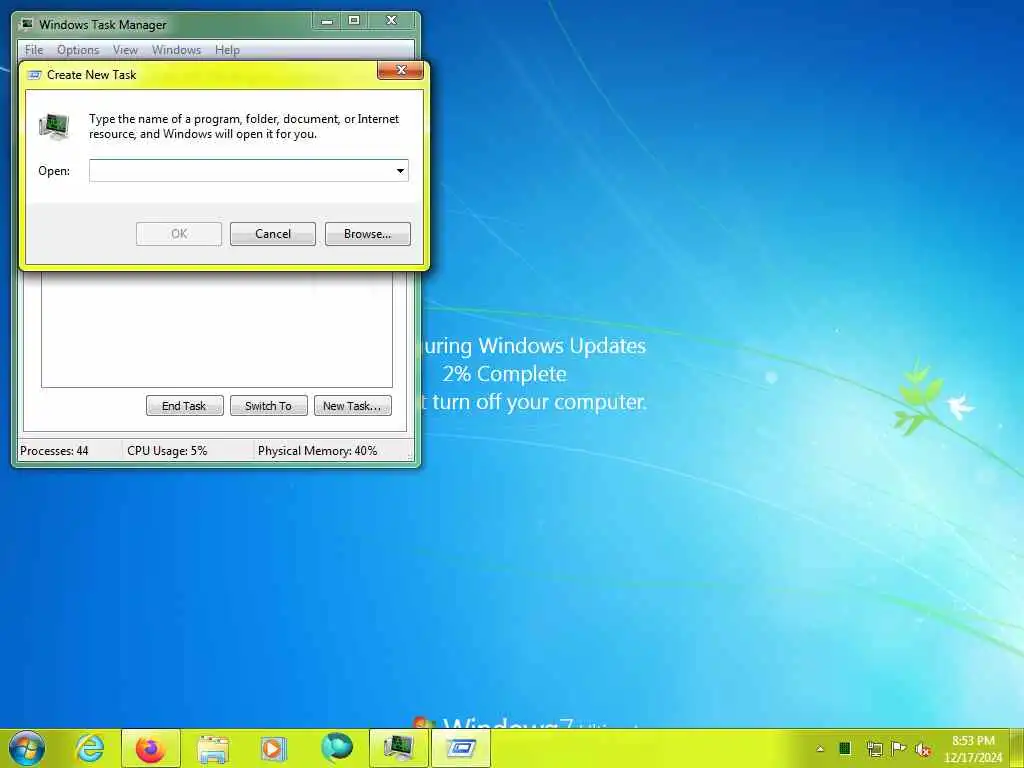This screenshot has height=768, width=1024.
Task: Select the Create New Task taskbar button
Action: point(461,748)
